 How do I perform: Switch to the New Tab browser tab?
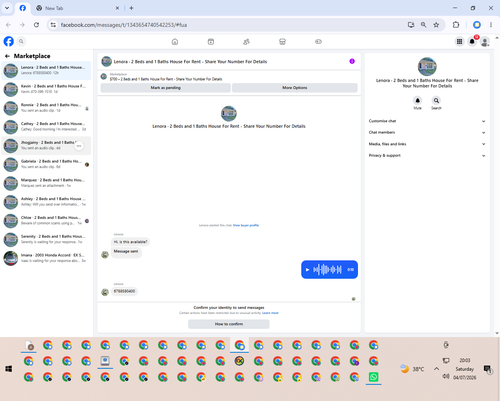coord(77,8)
